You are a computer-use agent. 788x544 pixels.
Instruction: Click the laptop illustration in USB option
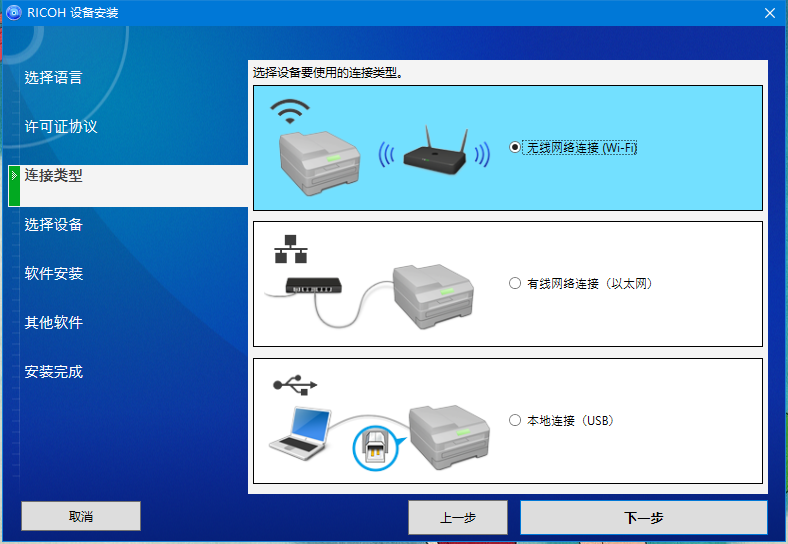[x=300, y=433]
